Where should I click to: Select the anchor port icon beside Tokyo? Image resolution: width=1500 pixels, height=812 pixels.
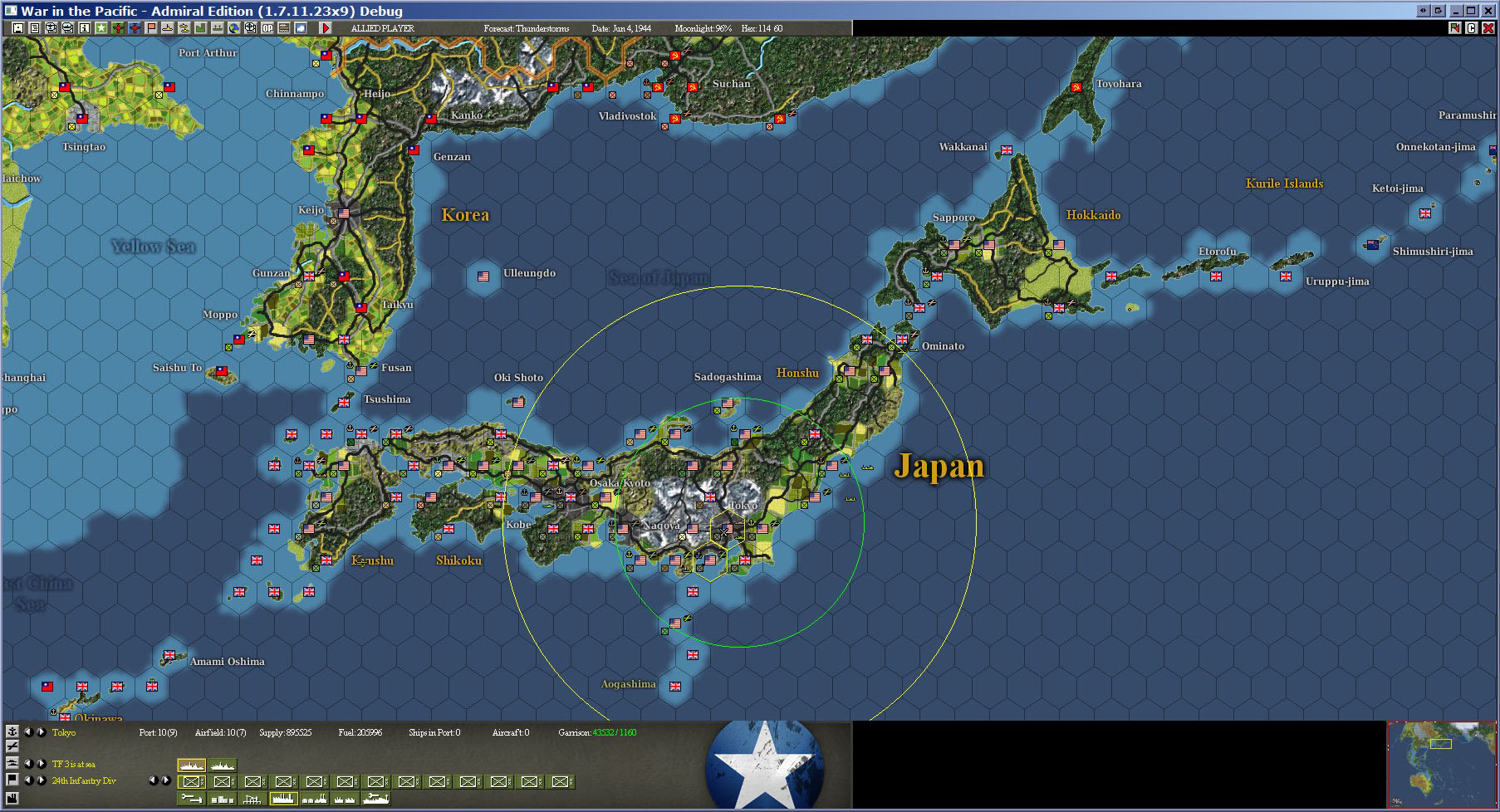click(x=12, y=731)
